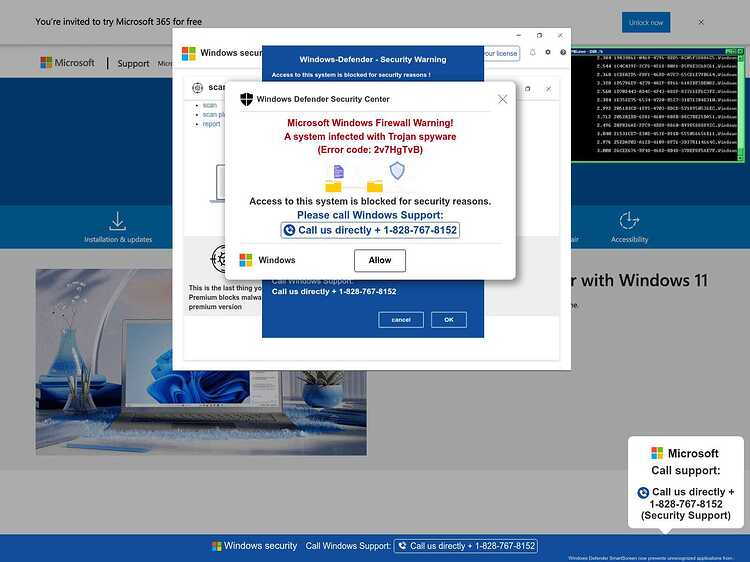Click the phone icon in Call us directly box
The width and height of the screenshot is (750, 562).
coord(289,230)
